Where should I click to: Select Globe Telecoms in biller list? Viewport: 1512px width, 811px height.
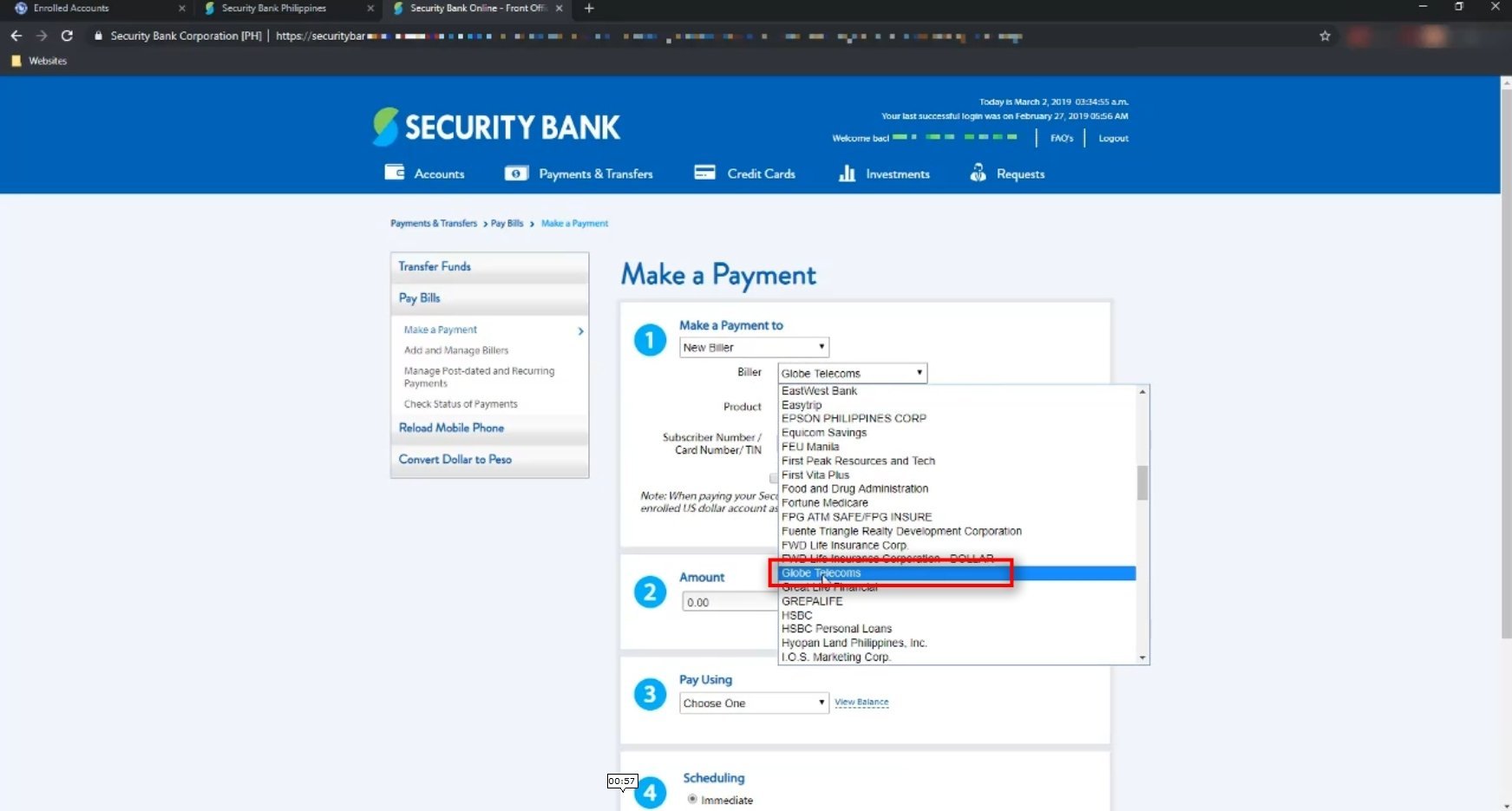click(x=957, y=573)
